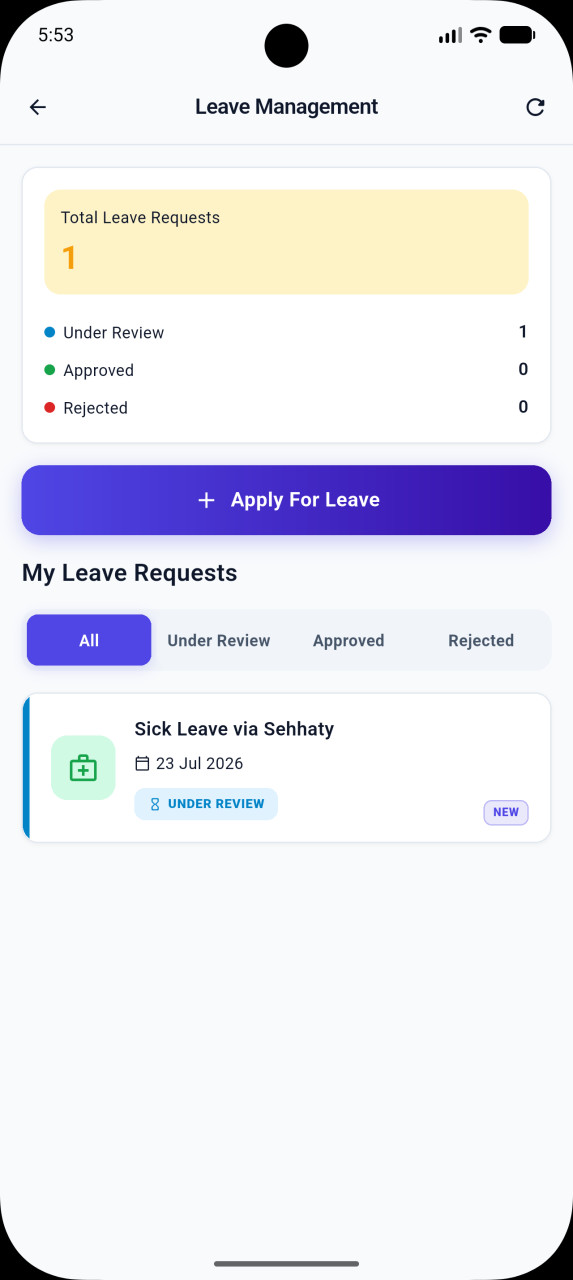This screenshot has height=1280, width=573.
Task: Tap the green Approved status dot
Action: click(x=50, y=370)
